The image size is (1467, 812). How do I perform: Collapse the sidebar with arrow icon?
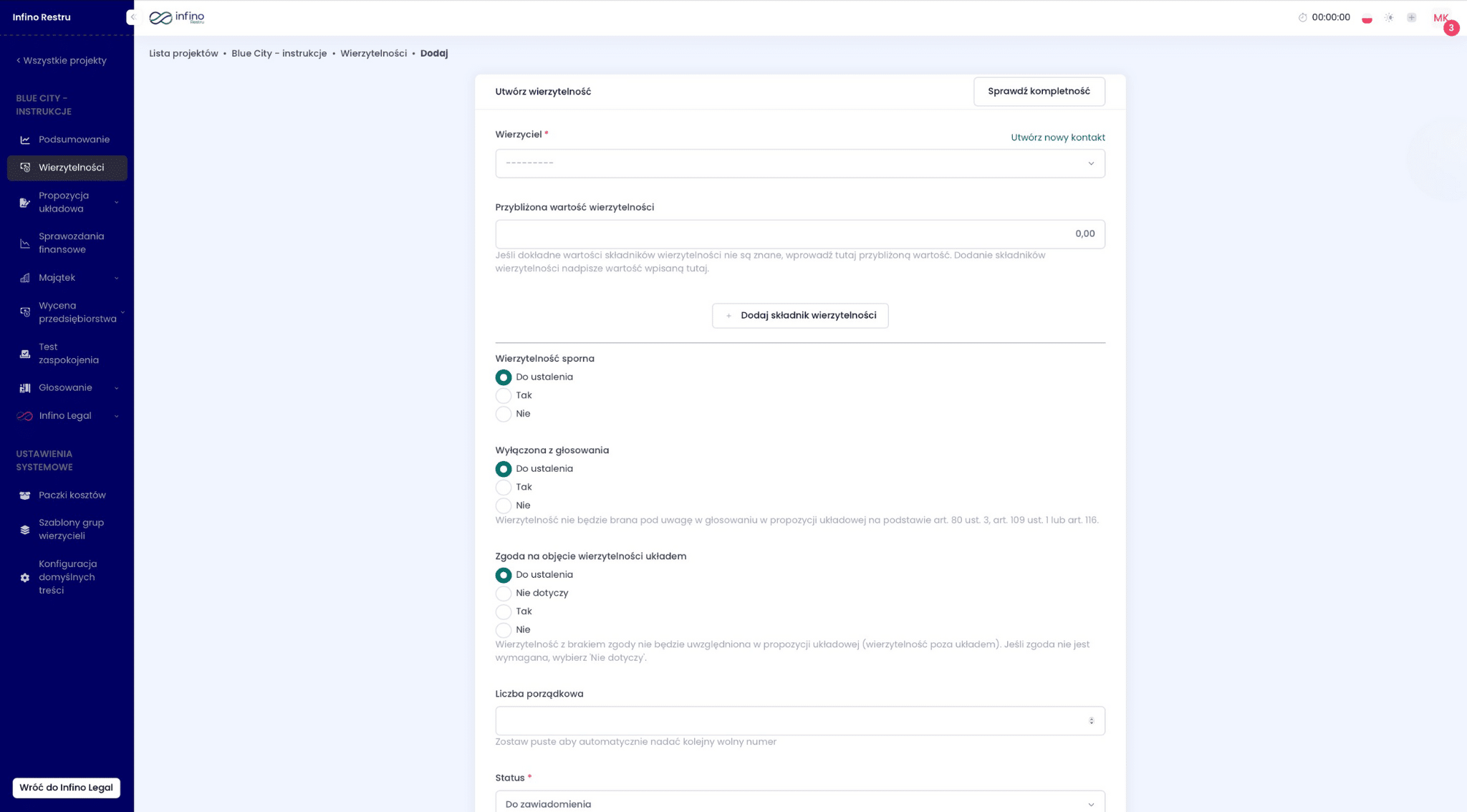coord(132,17)
